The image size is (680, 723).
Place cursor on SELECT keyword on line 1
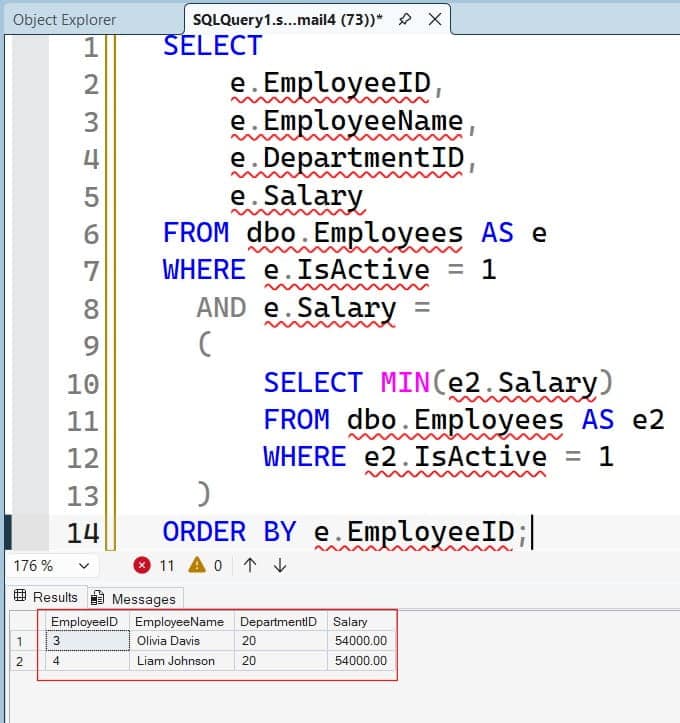213,46
